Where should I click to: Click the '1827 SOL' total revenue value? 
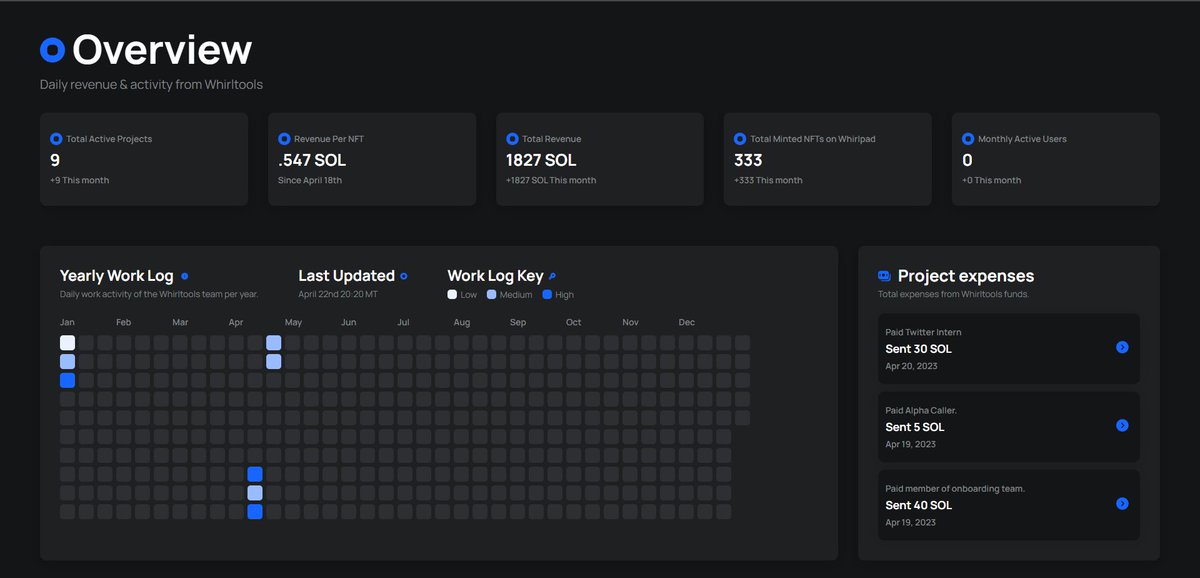tap(541, 160)
